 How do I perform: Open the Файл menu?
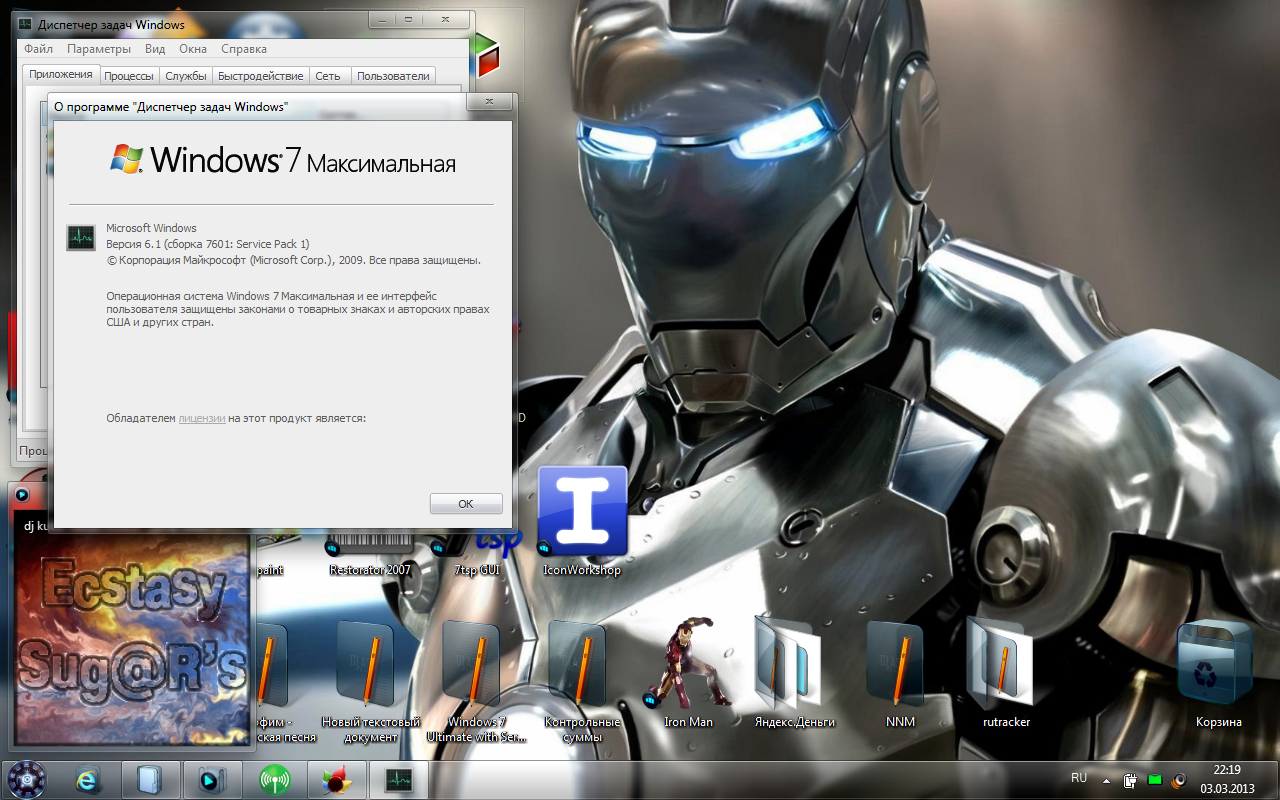pos(39,49)
